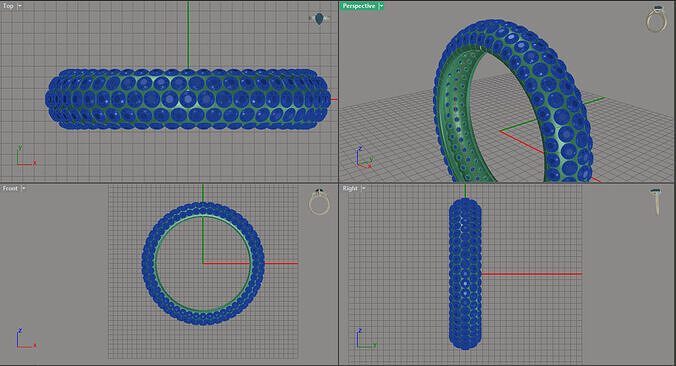676x366 pixels.
Task: Click the ring thumbnail in Perspective viewport corner
Action: click(x=656, y=19)
